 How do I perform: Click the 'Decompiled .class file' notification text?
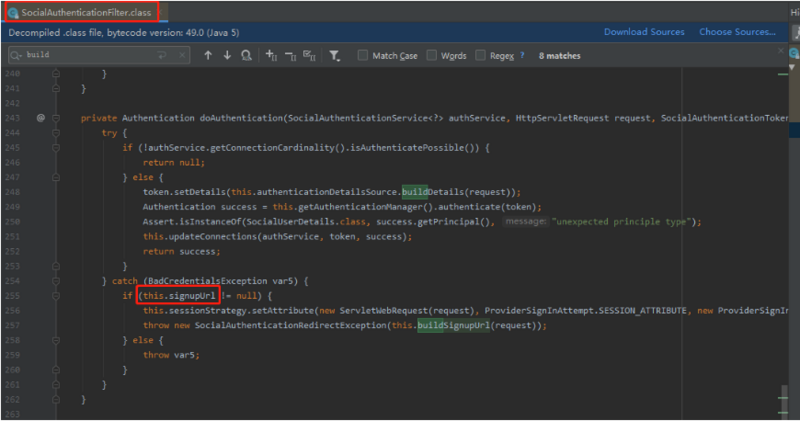123,32
